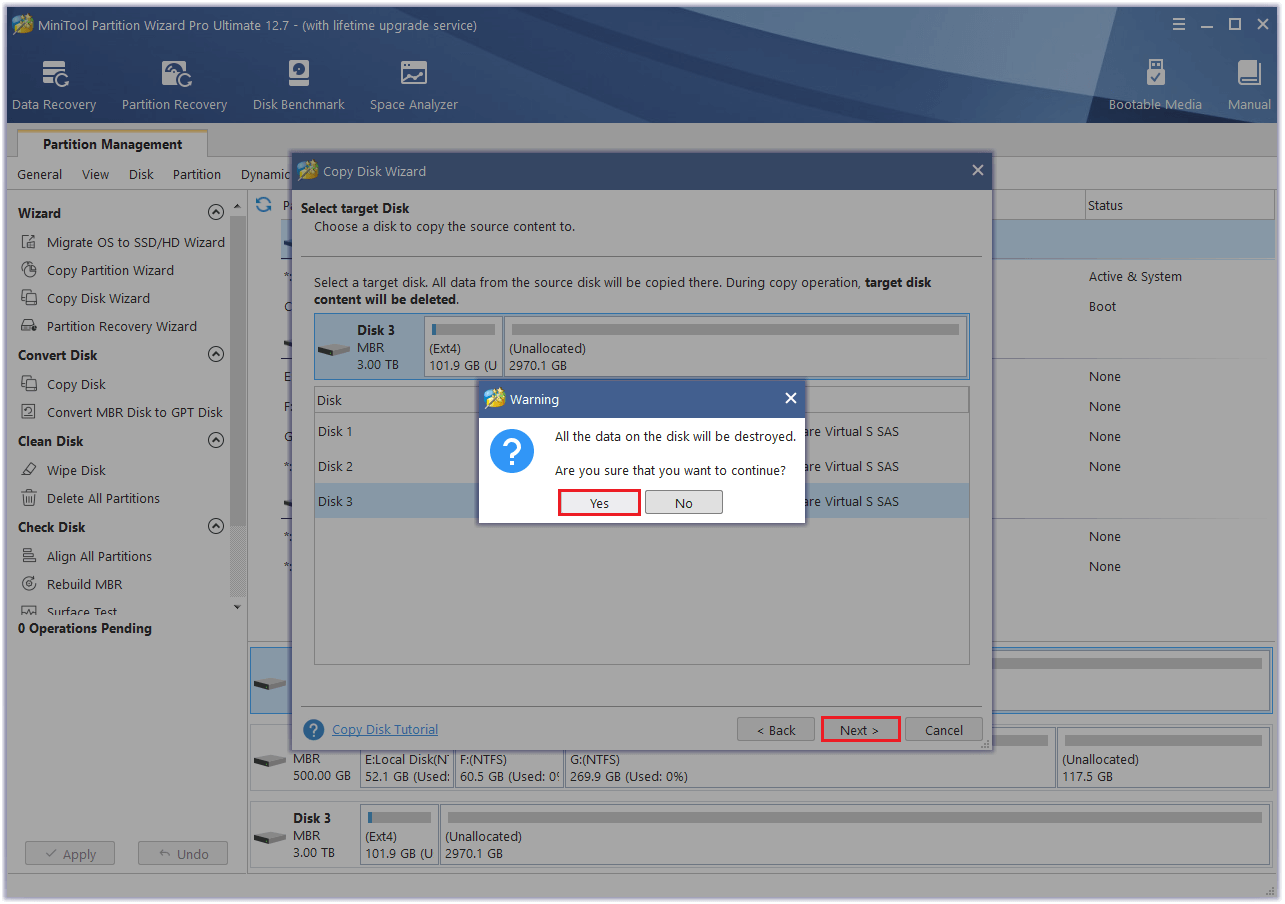Viewport: 1285px width, 904px height.
Task: Collapse the Convert Disk section
Action: point(215,354)
